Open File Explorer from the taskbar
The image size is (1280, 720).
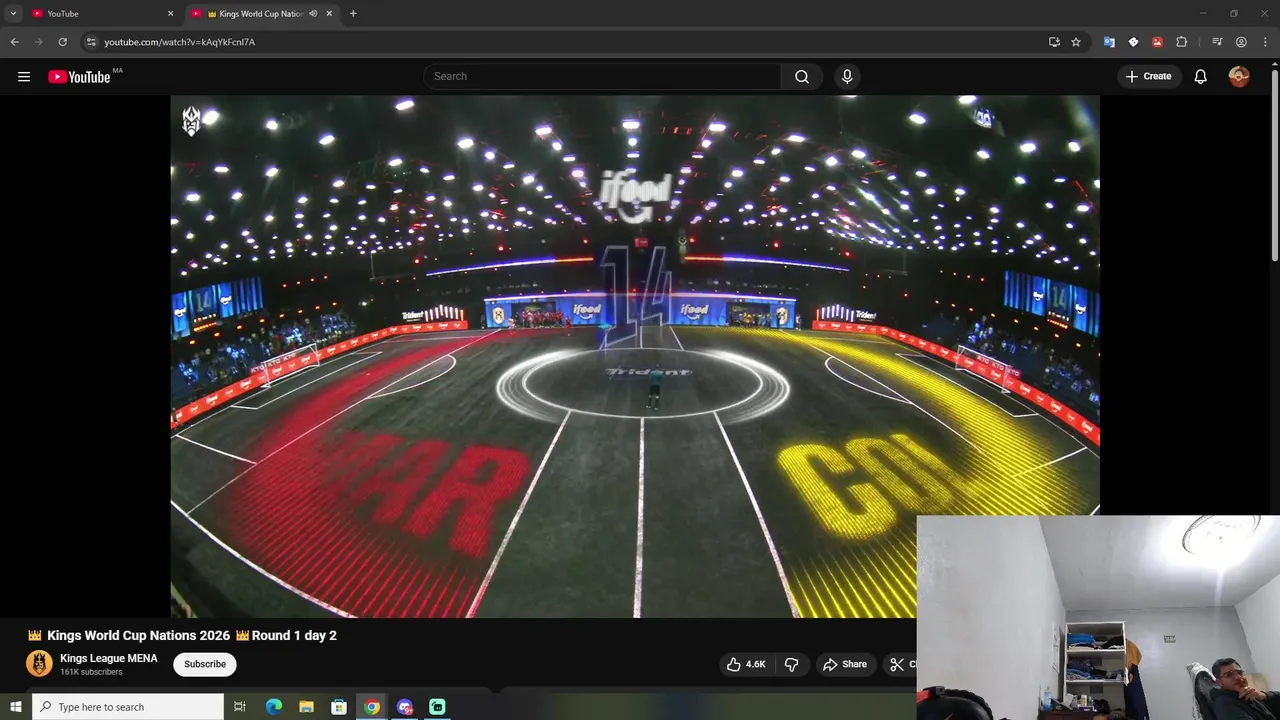coord(306,707)
